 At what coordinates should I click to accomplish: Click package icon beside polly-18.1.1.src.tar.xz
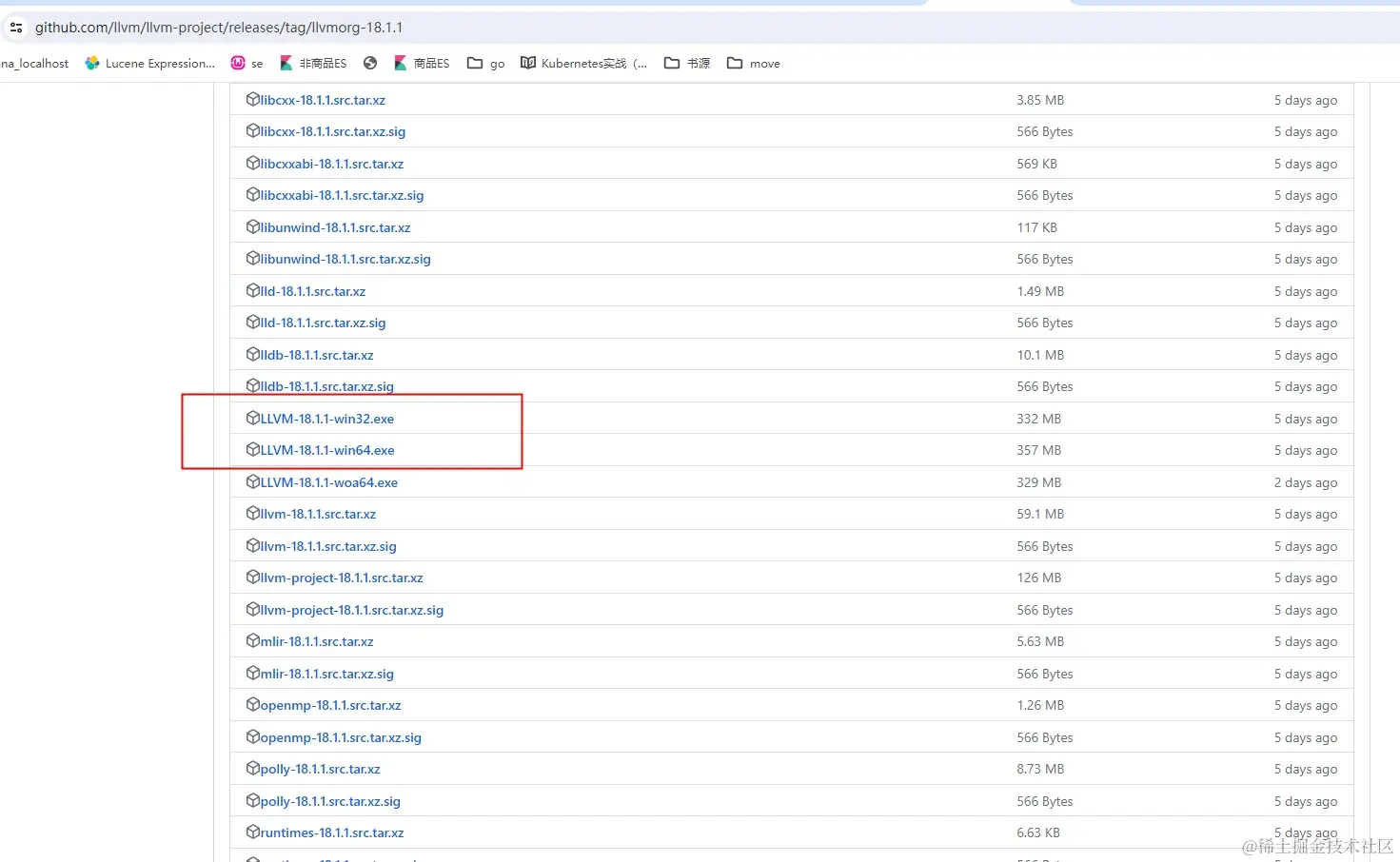253,768
